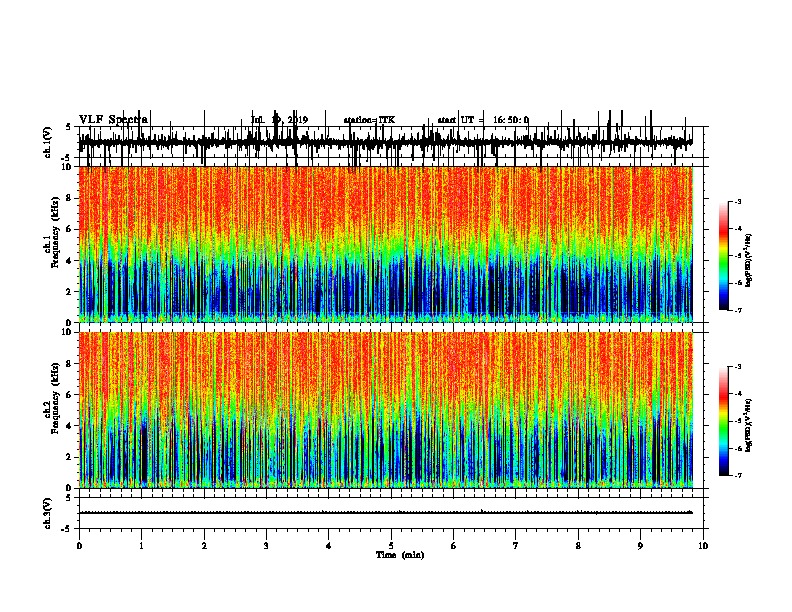Click the '-5' tick on ch.1 colorbar
792x612 pixels.
[x=738, y=256]
